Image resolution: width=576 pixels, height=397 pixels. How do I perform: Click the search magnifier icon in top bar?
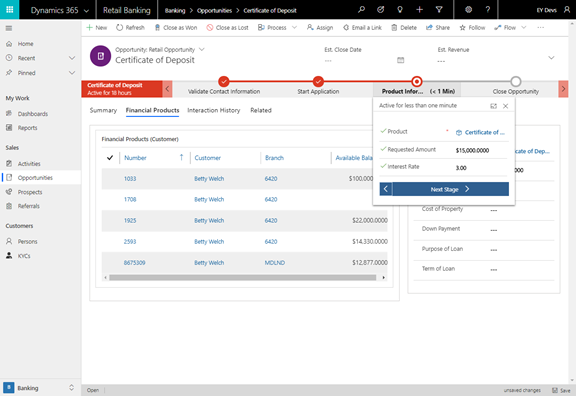(361, 10)
